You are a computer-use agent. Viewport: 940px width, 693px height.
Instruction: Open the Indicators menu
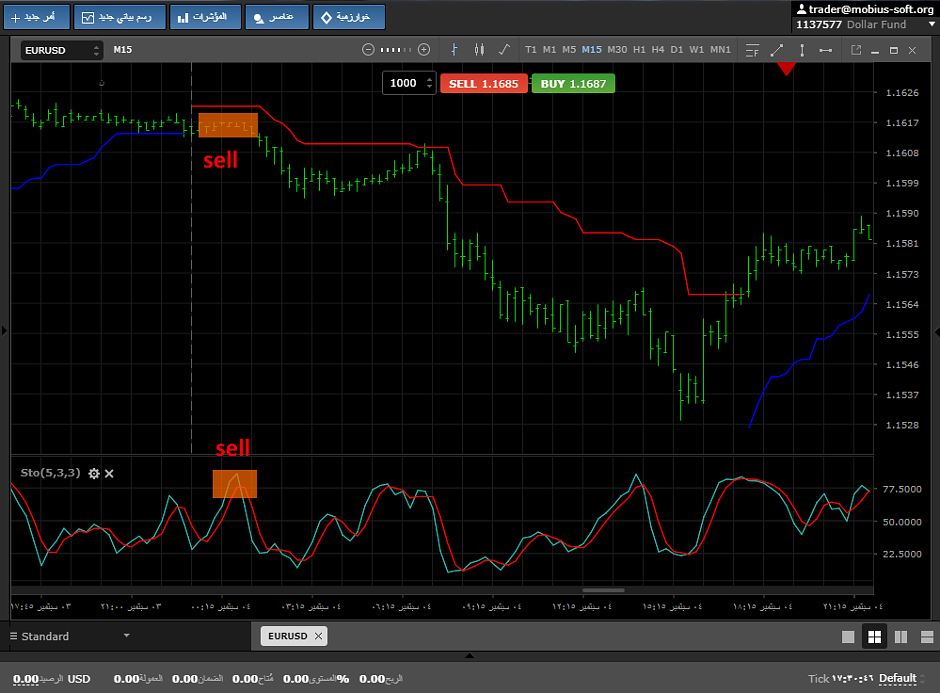205,17
